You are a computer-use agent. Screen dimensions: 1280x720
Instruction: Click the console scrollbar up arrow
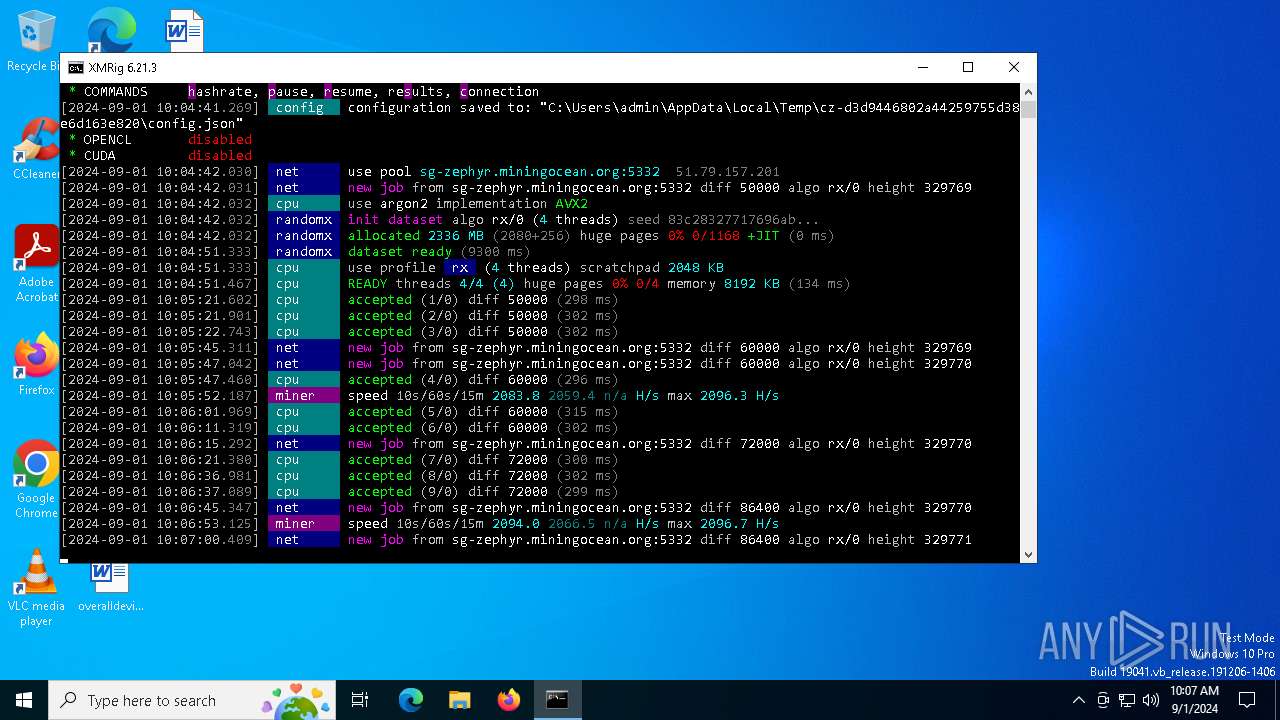click(1028, 91)
